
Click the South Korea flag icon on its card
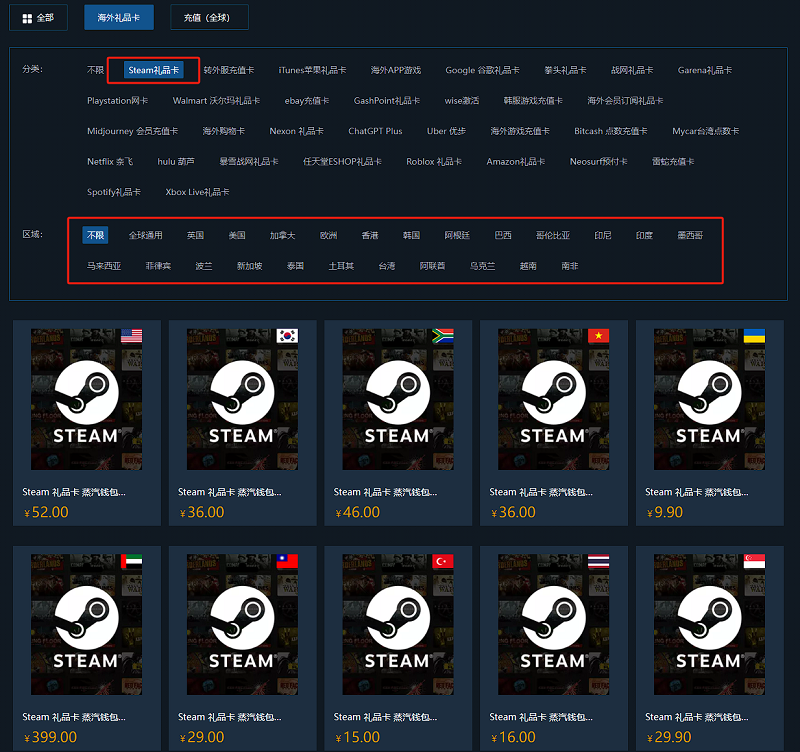coord(287,336)
